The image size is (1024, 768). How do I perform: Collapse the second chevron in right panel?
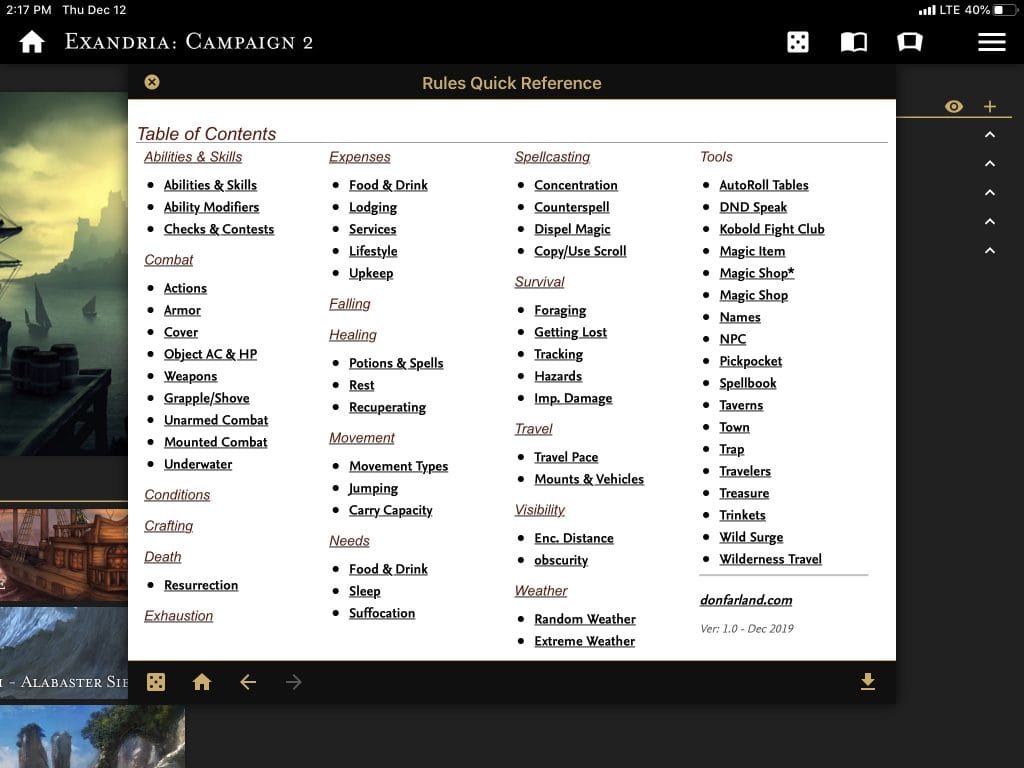pyautogui.click(x=990, y=163)
